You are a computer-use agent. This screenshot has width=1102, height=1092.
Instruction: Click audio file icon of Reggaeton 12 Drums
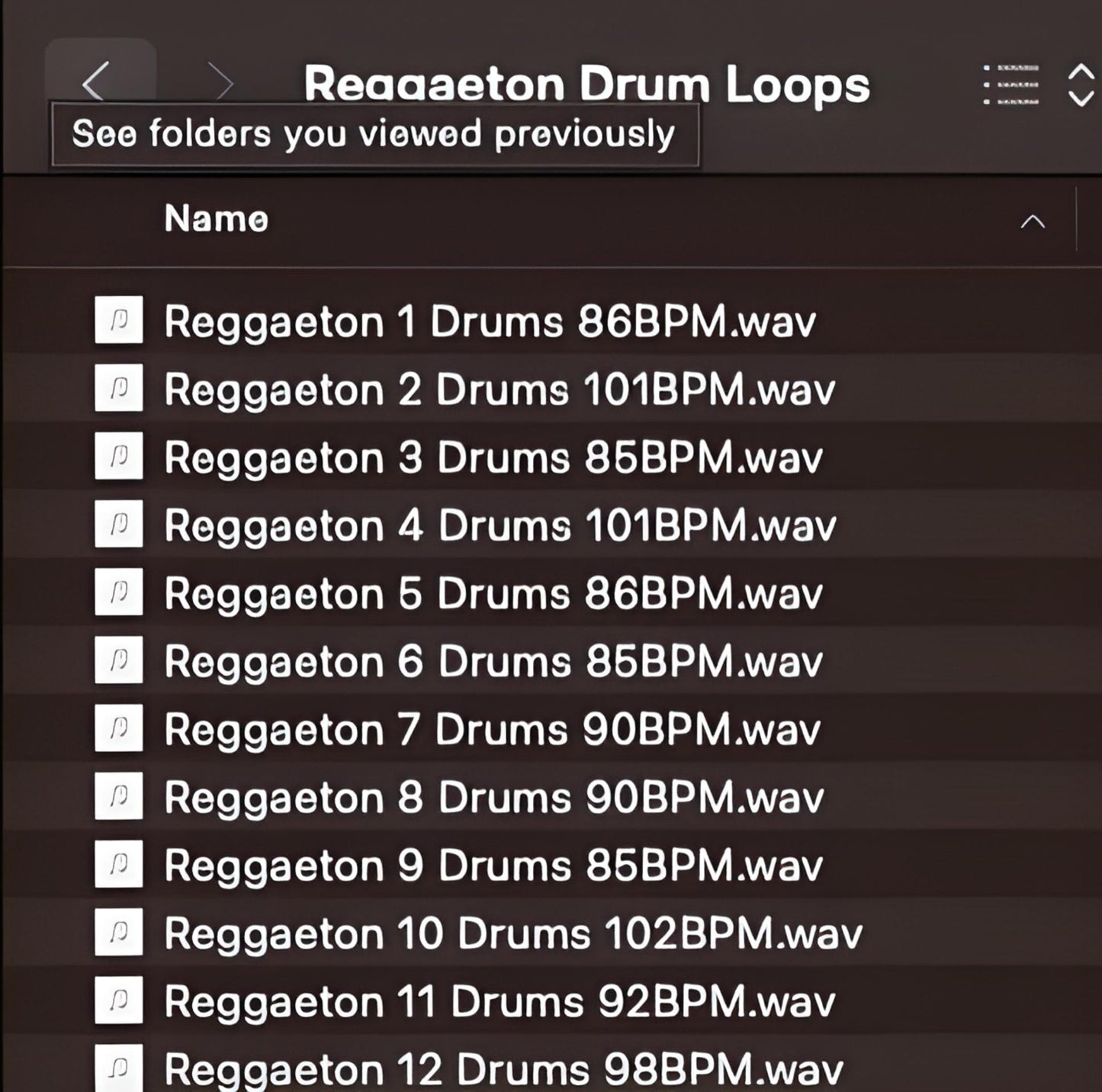coord(118,1067)
